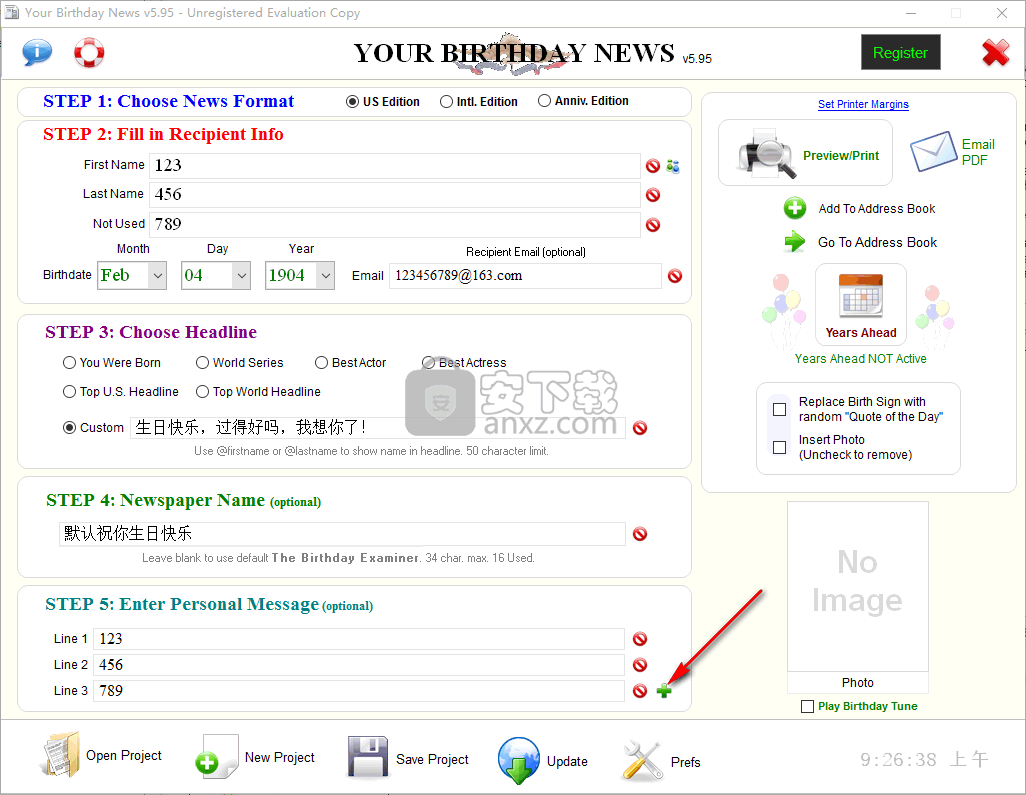1026x795 pixels.
Task: Expand the birthdate Day dropdown
Action: (241, 275)
